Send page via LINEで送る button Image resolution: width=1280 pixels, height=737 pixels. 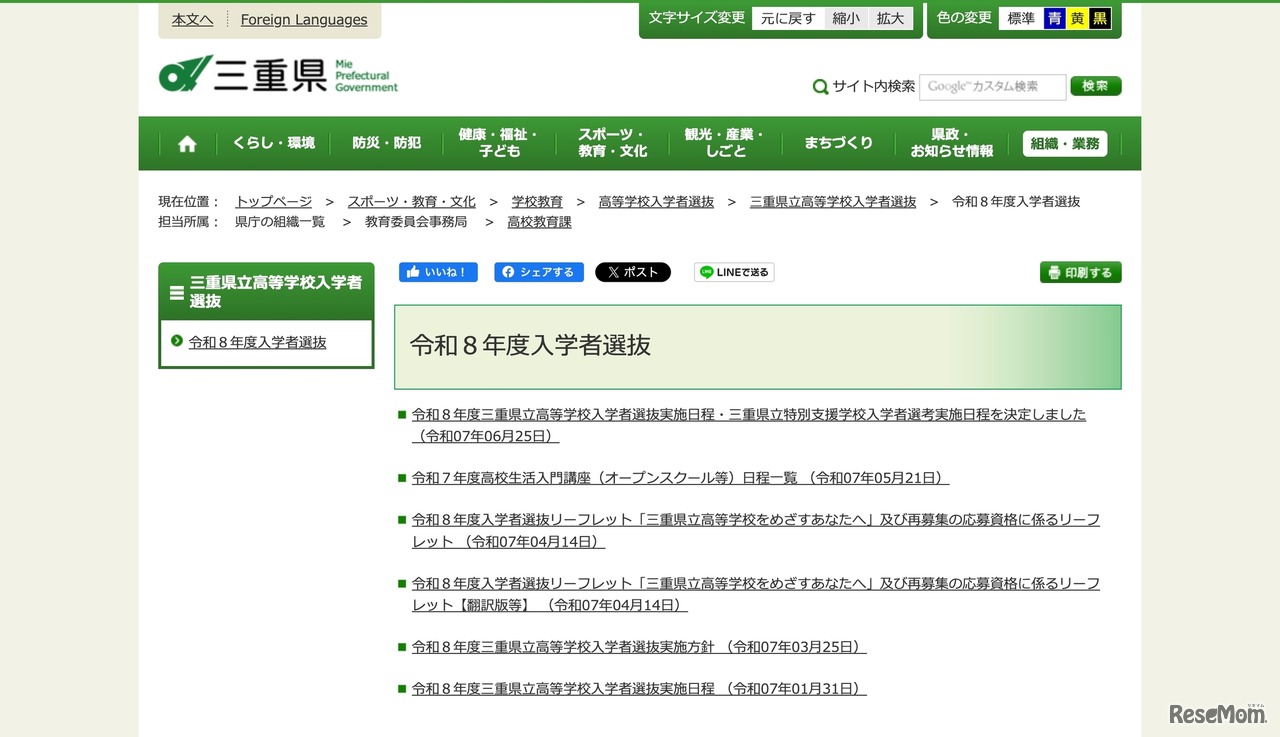coord(734,272)
